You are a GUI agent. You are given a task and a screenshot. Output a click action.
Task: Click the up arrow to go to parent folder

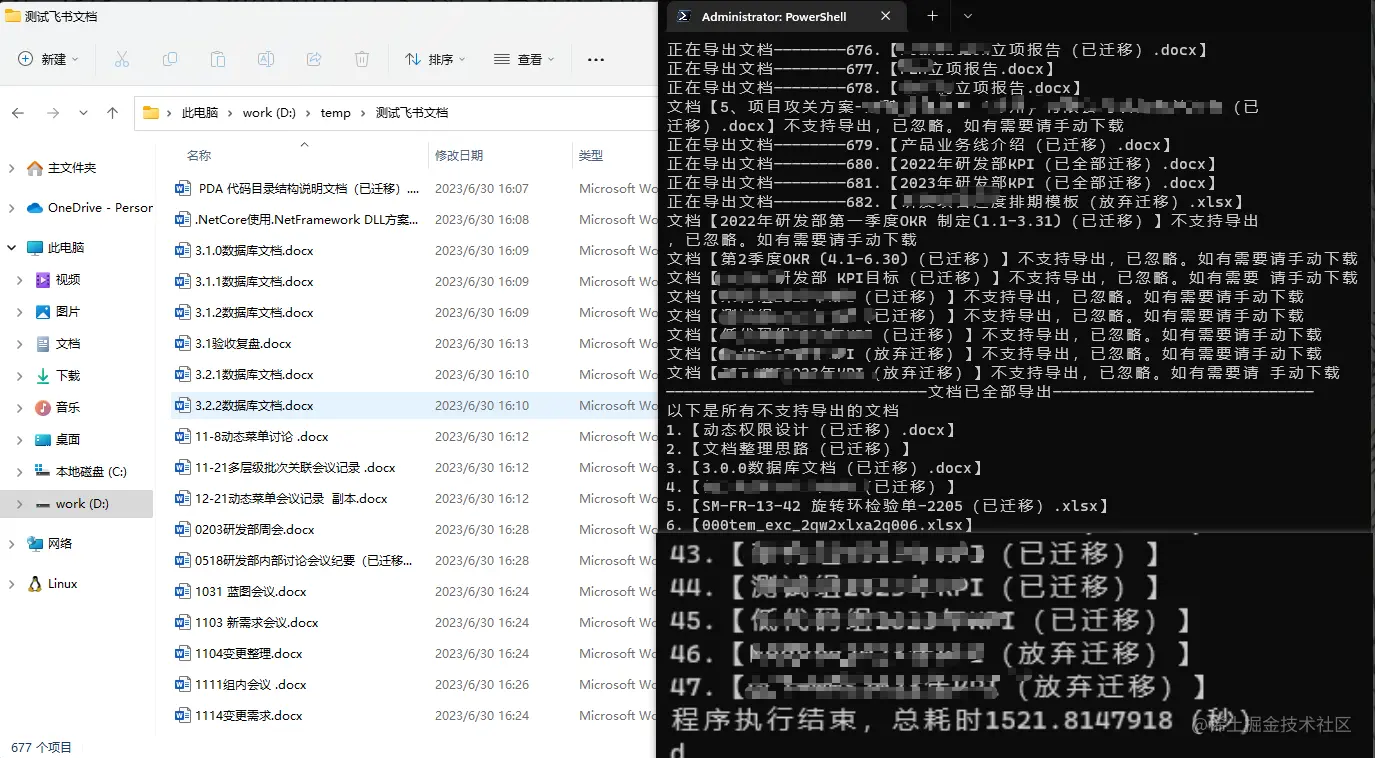pyautogui.click(x=111, y=112)
